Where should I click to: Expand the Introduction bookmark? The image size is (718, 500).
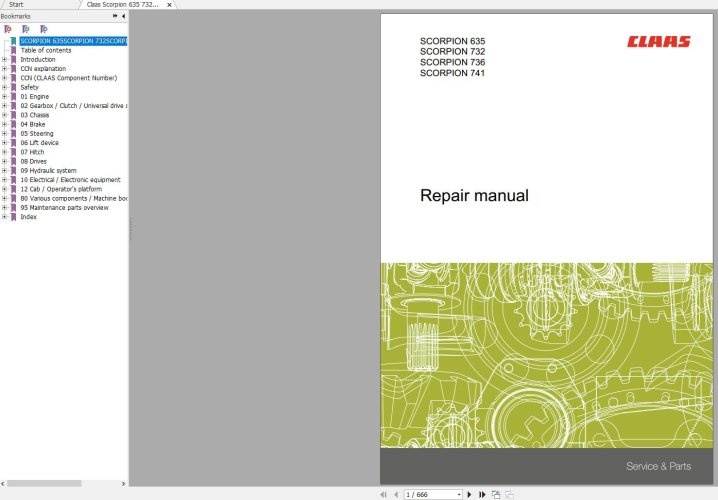point(4,60)
